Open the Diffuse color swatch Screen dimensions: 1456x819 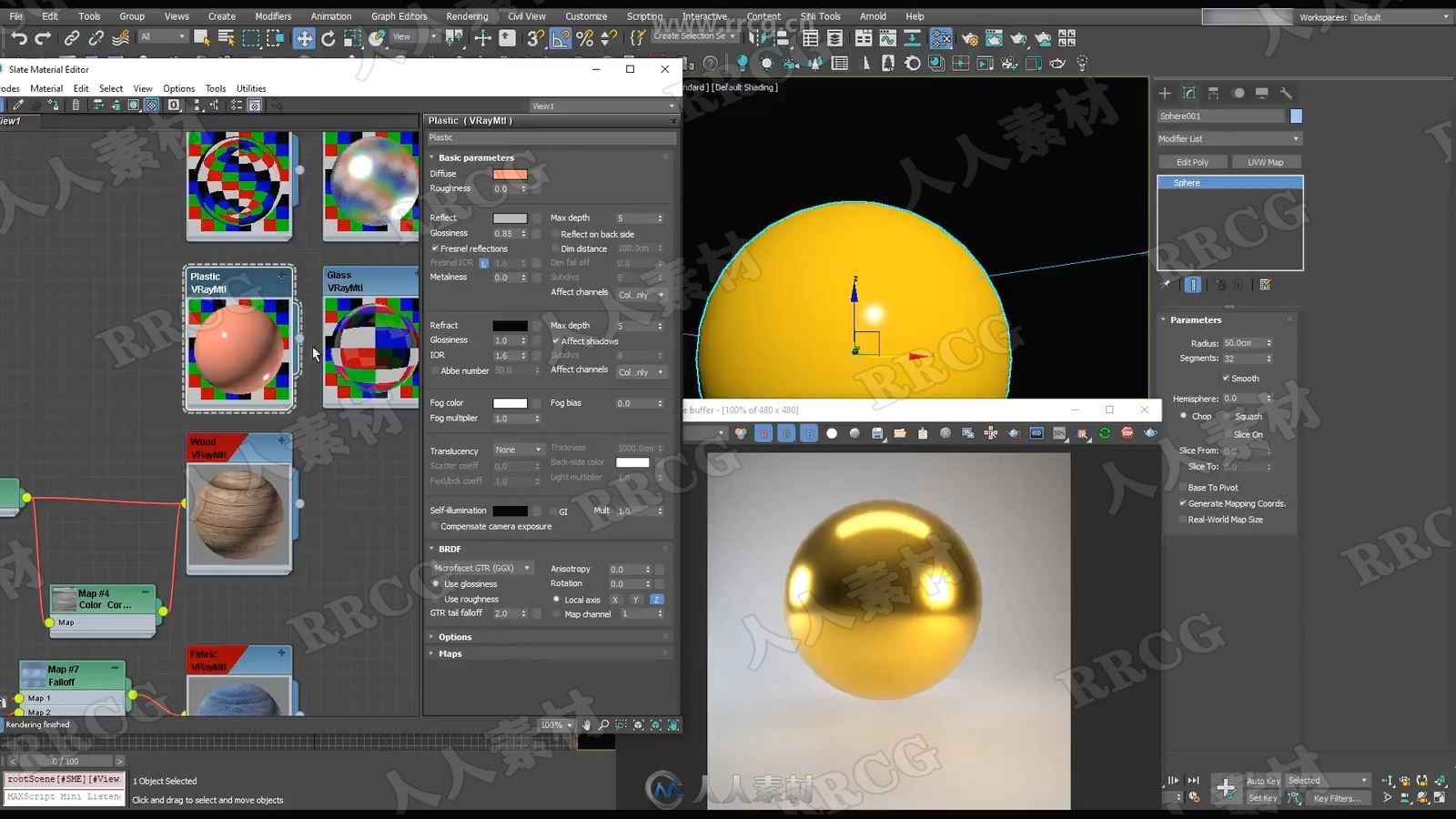pos(510,174)
